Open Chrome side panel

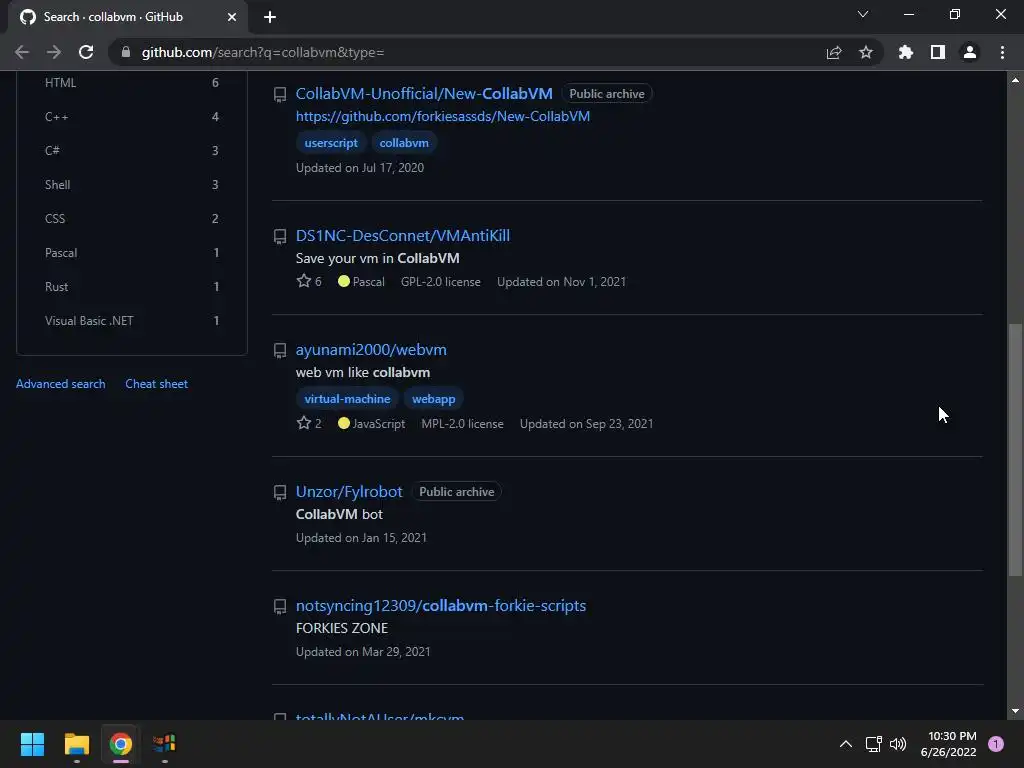(938, 52)
